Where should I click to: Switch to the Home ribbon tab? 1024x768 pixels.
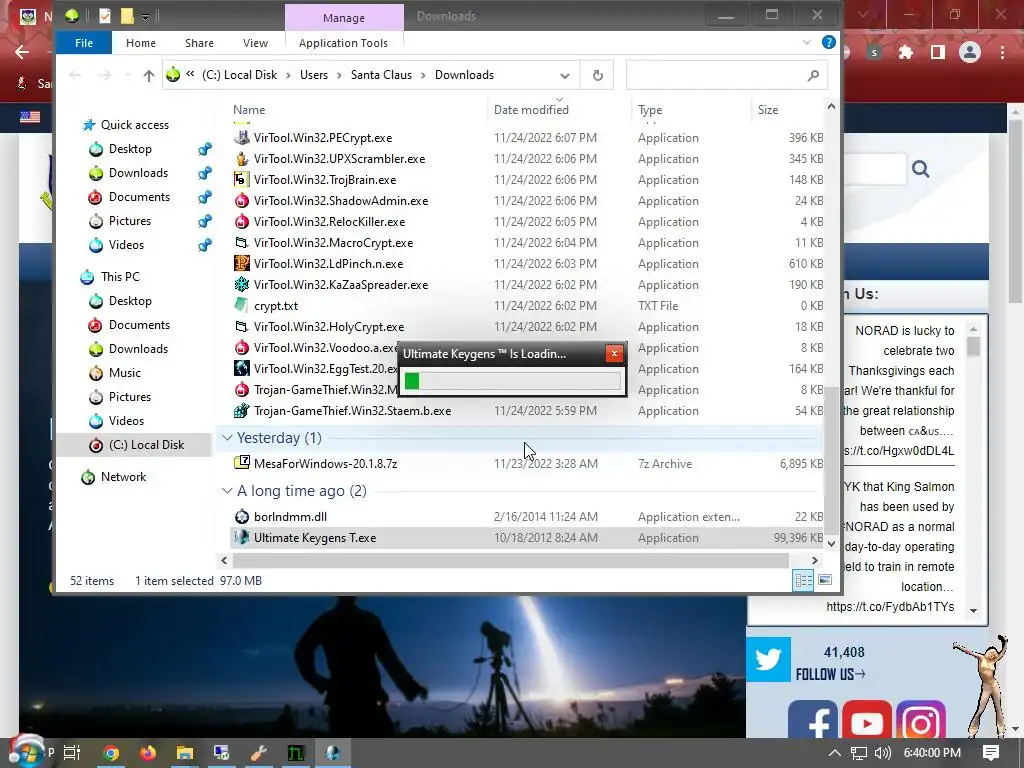[140, 43]
